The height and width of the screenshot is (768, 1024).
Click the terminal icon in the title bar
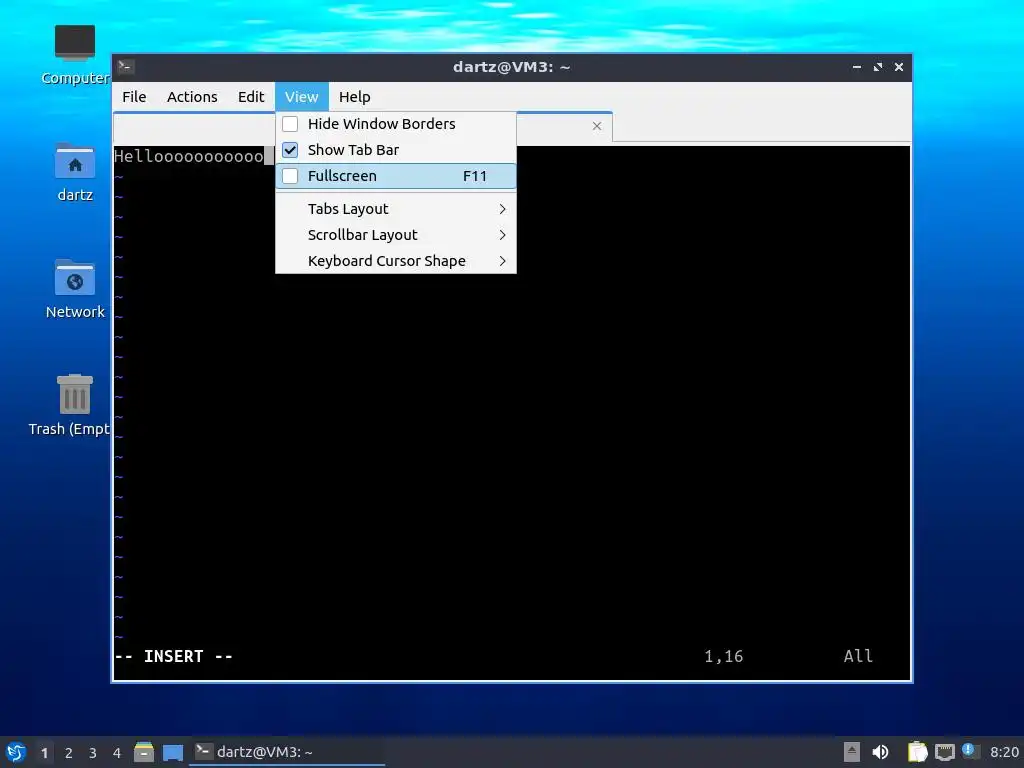pyautogui.click(x=126, y=67)
